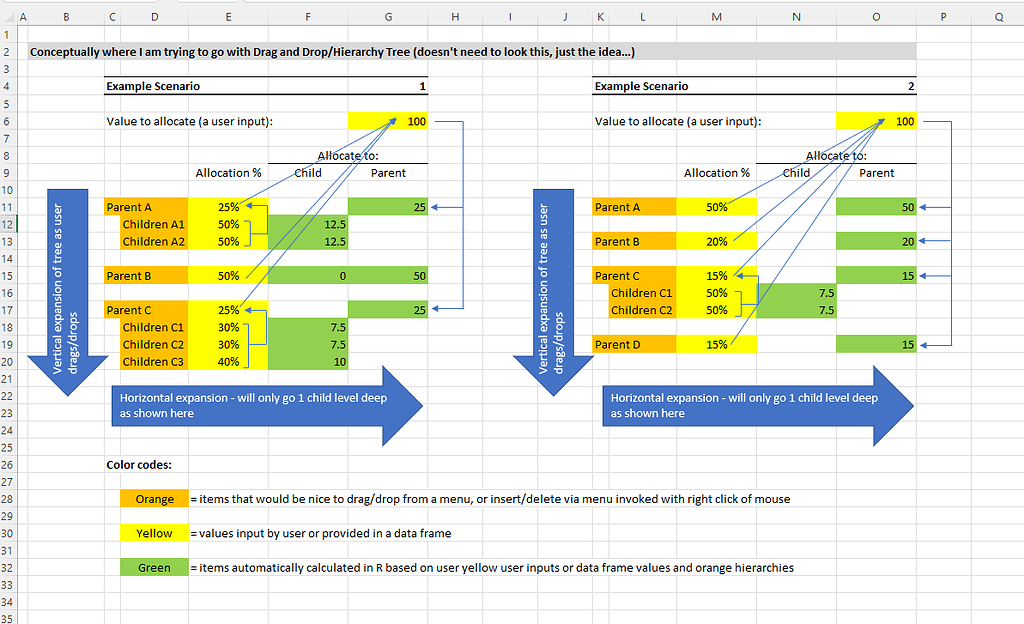Click the 40% yellow cell for Children C3
This screenshot has height=624, width=1024.
coord(230,361)
